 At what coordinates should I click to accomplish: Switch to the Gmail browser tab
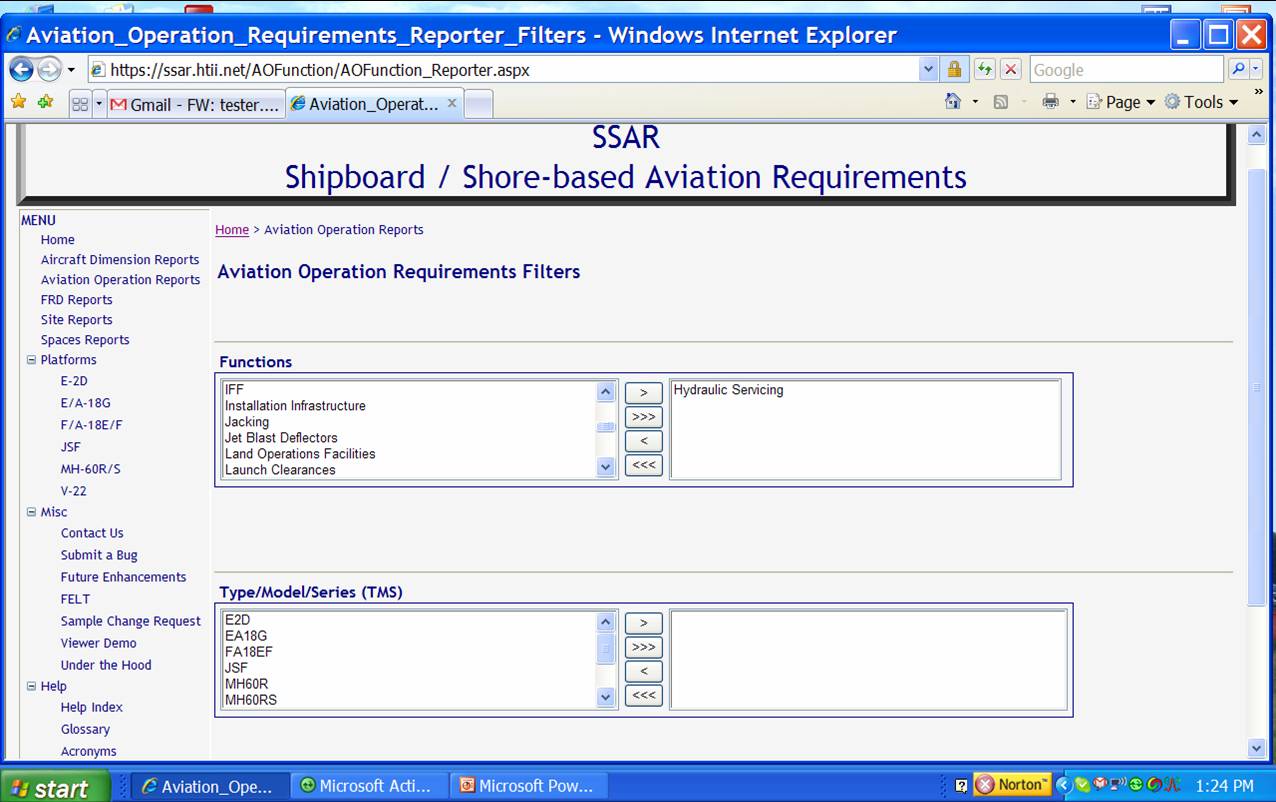pos(195,103)
